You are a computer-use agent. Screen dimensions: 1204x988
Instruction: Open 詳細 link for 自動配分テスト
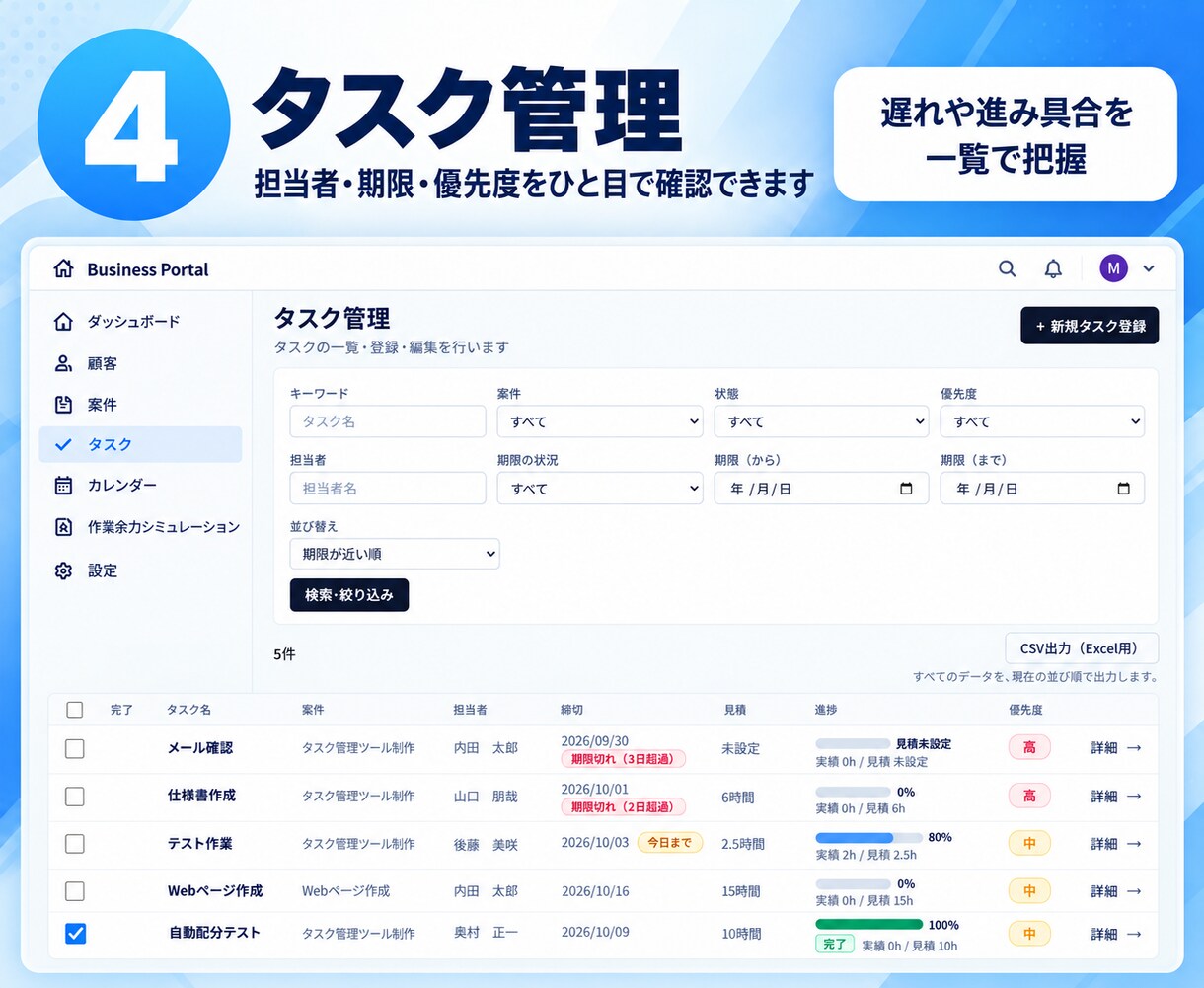(x=1116, y=934)
